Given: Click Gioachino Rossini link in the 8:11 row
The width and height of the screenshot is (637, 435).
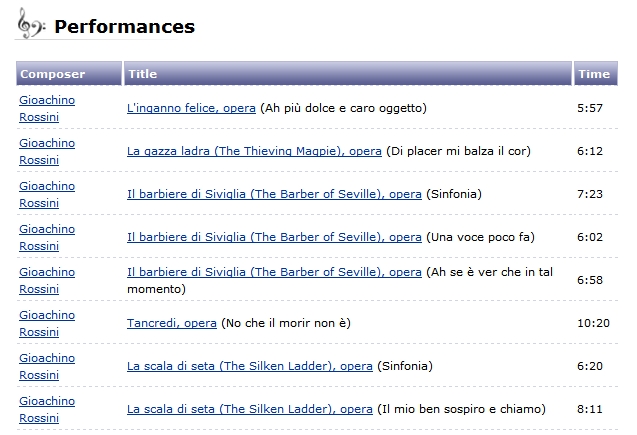Looking at the screenshot, I should pyautogui.click(x=47, y=410).
